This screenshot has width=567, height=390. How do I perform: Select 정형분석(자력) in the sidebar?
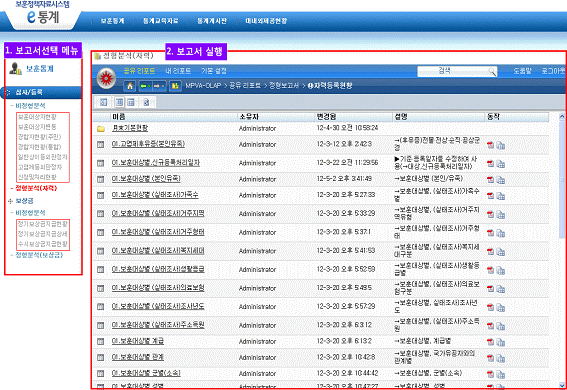click(x=36, y=188)
